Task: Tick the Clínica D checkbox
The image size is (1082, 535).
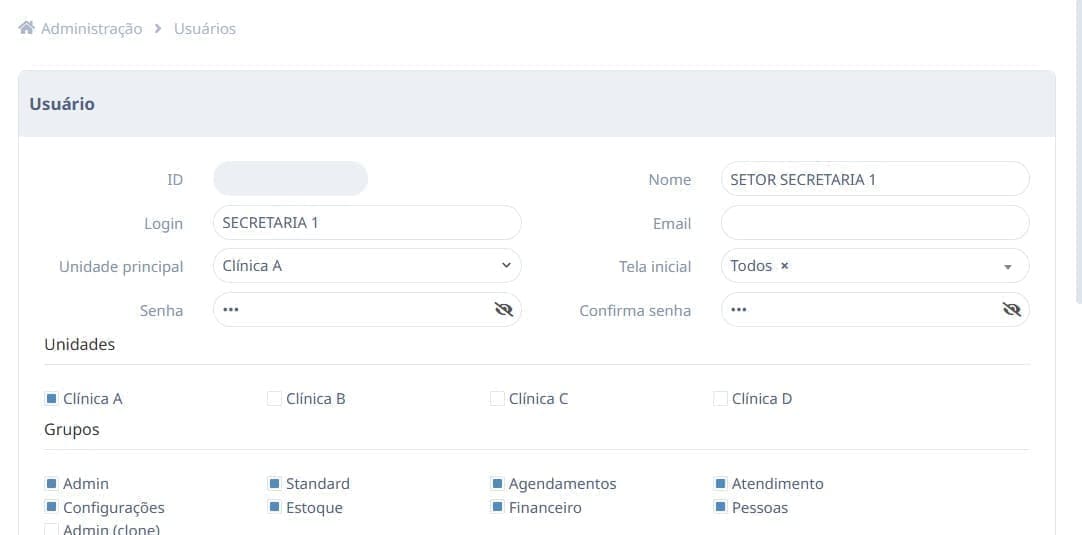Action: pyautogui.click(x=720, y=398)
